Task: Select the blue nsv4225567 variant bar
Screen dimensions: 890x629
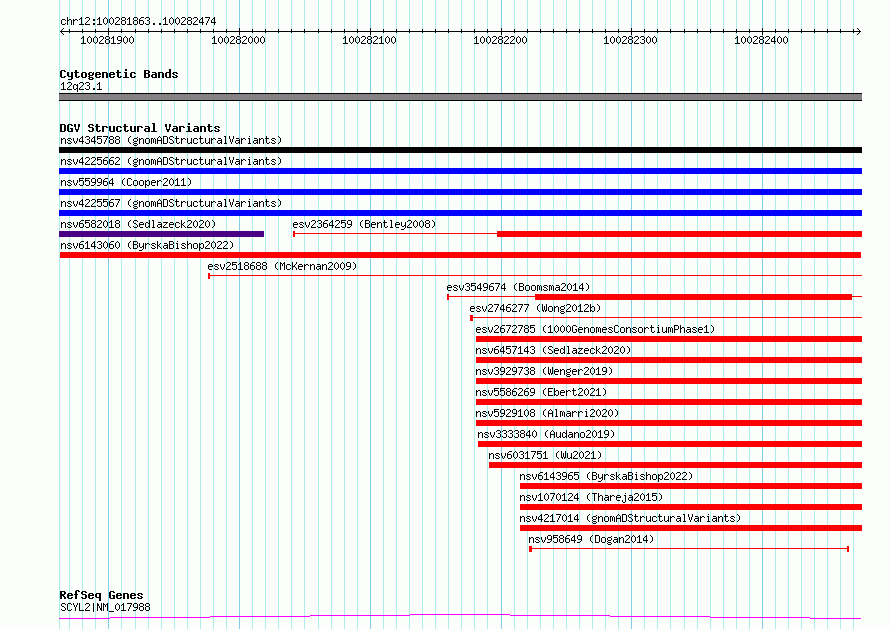Action: click(x=460, y=213)
